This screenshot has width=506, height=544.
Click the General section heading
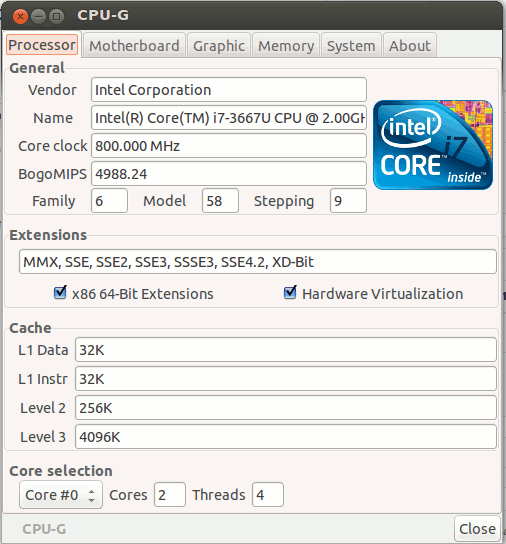point(37,68)
